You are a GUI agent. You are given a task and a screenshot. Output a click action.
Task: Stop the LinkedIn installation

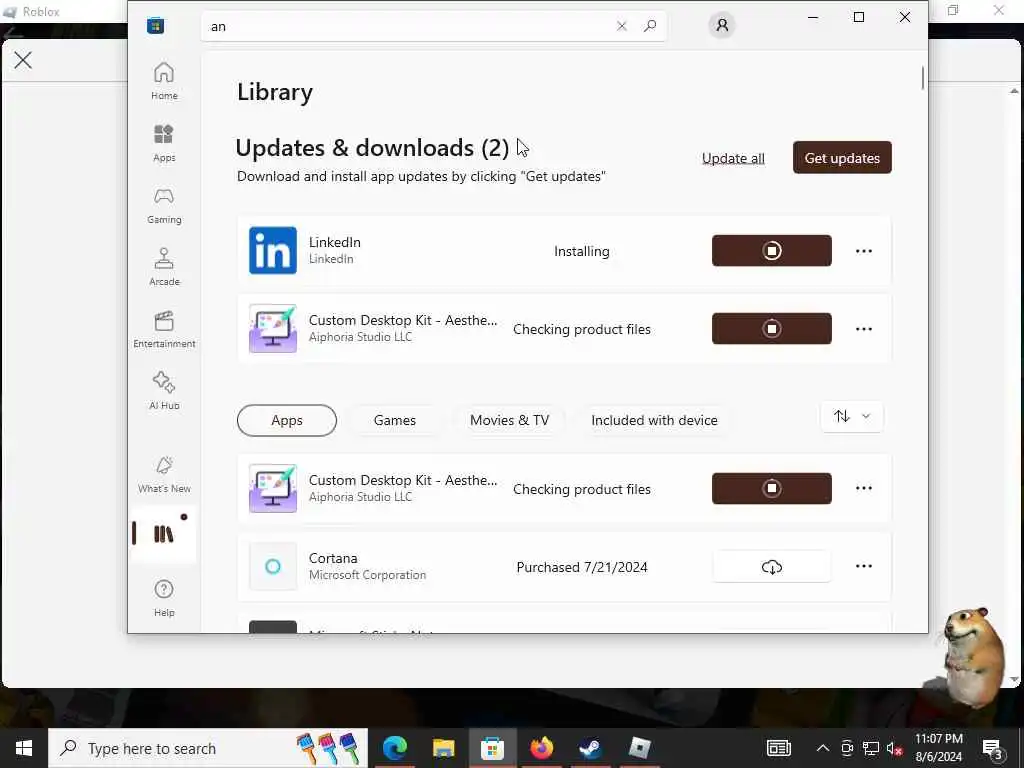click(771, 251)
